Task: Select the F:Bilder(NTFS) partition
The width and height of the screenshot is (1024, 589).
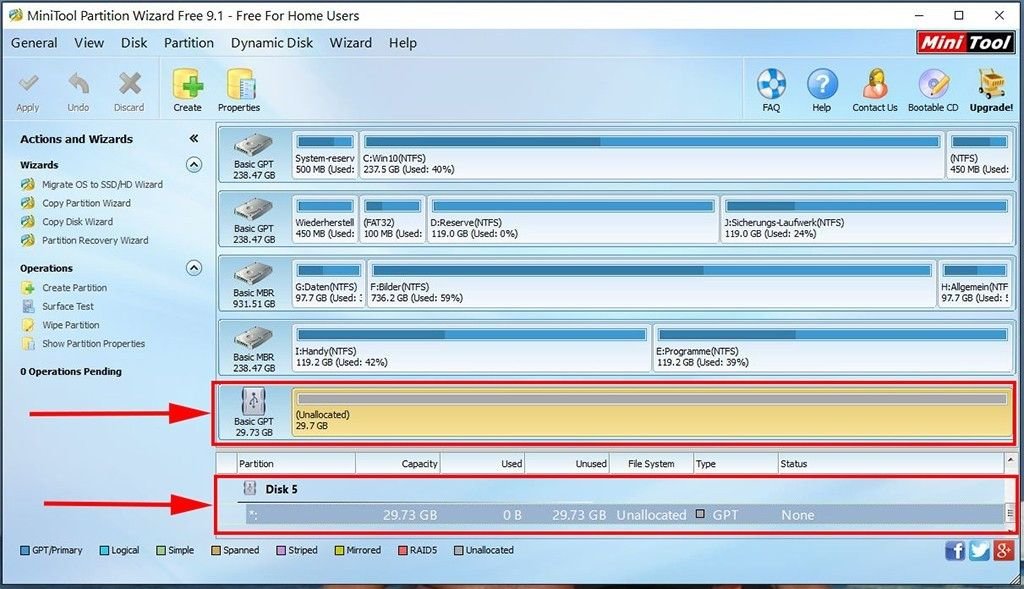Action: pyautogui.click(x=651, y=283)
